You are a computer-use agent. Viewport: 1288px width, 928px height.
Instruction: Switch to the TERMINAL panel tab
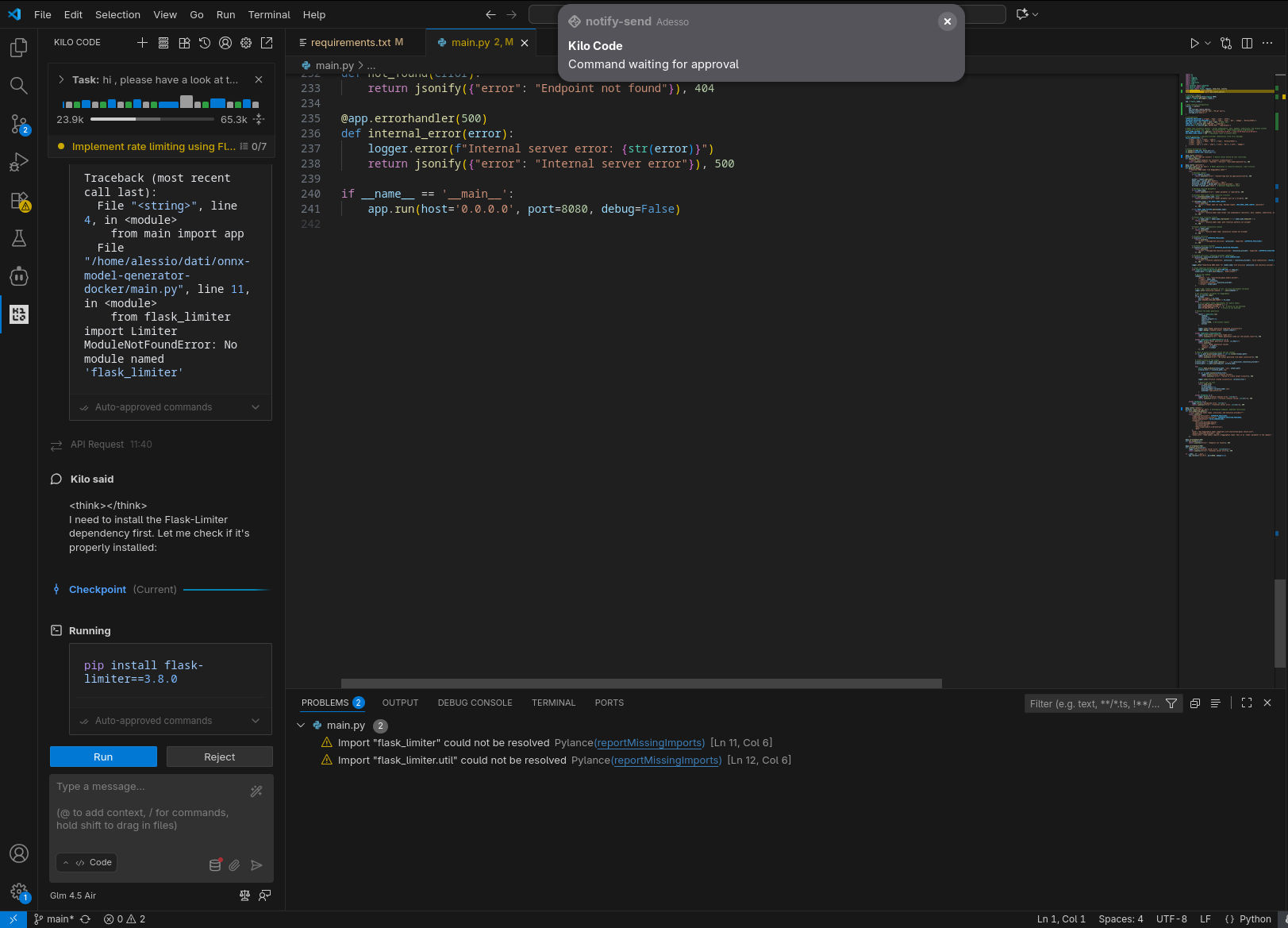553,703
